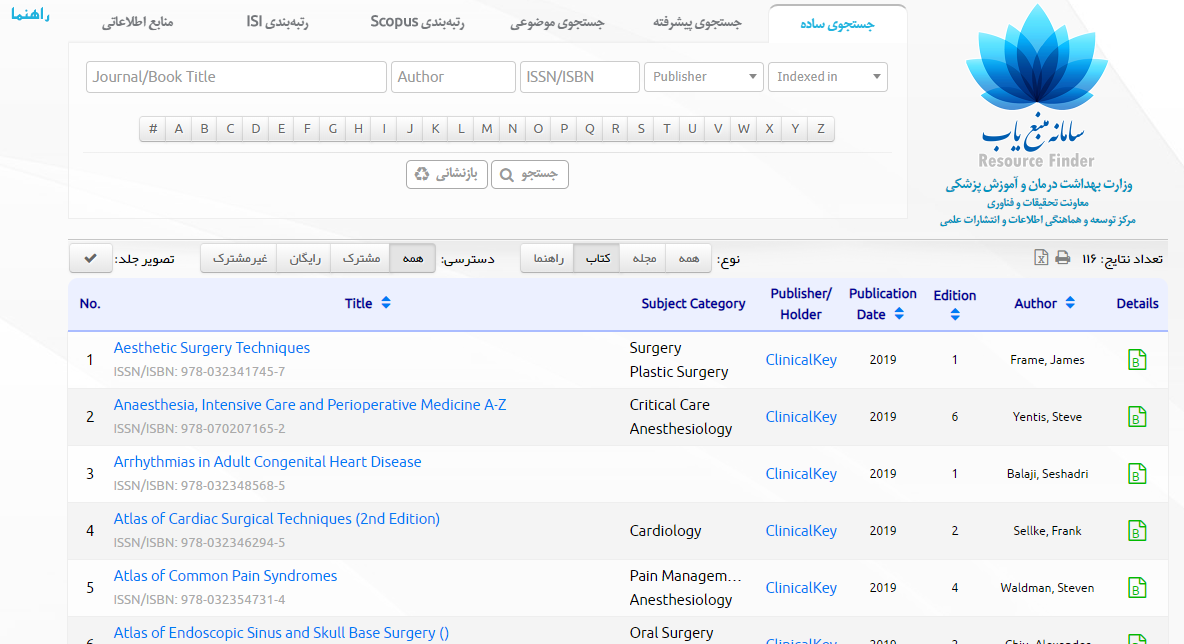Sort by Author column arrows
This screenshot has width=1184, height=644.
(1070, 304)
